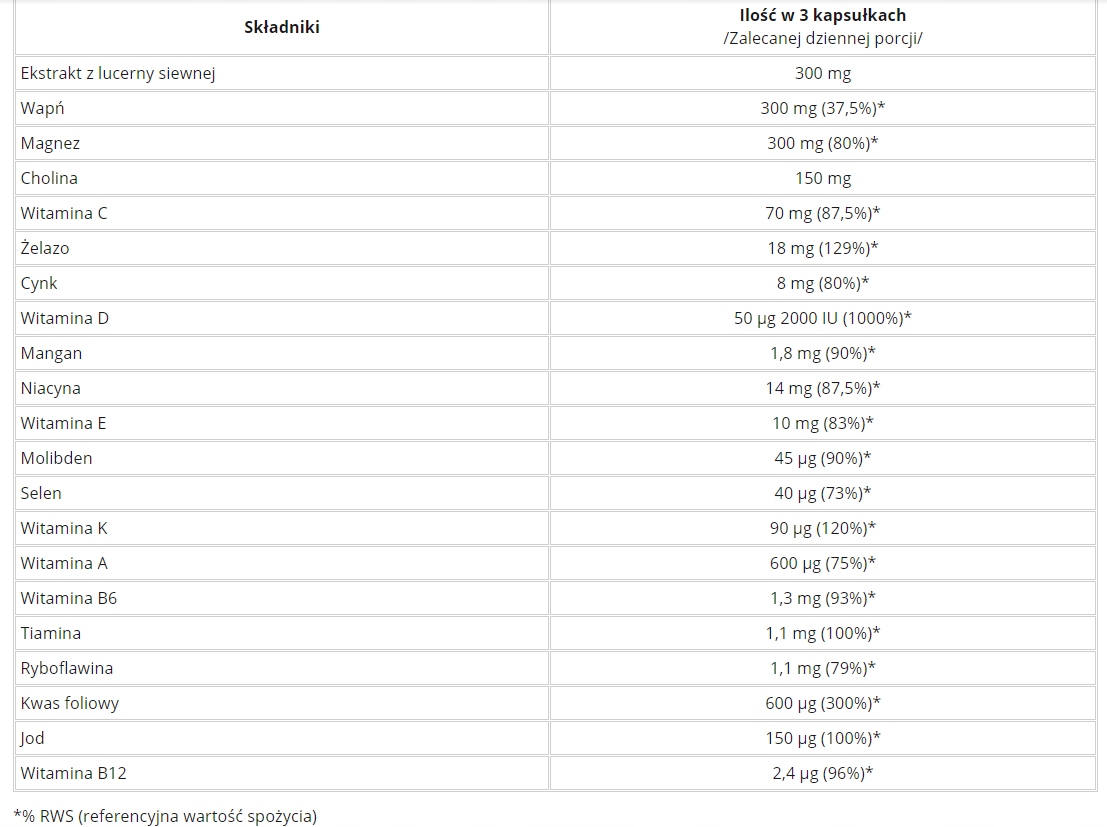Image resolution: width=1107 pixels, height=827 pixels.
Task: Click the Kwas foliowy ingredient cell
Action: (69, 703)
